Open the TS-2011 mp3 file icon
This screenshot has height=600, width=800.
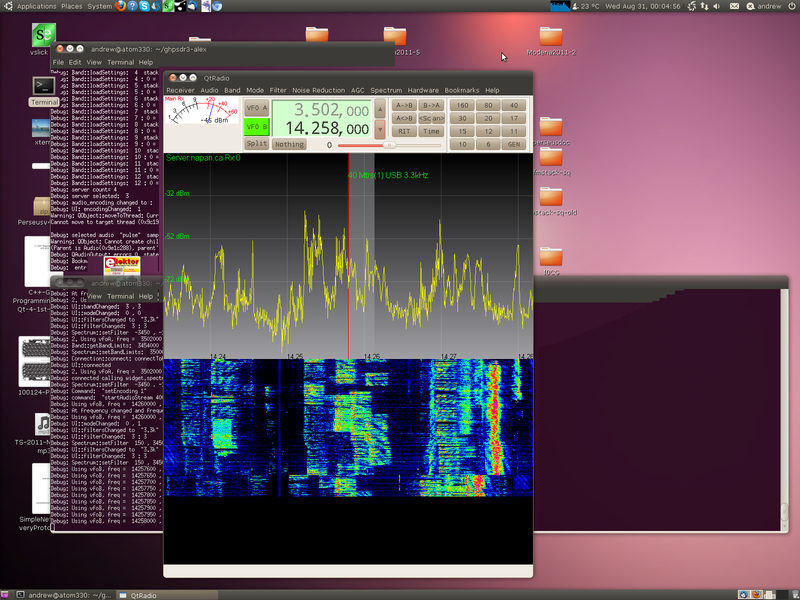pyautogui.click(x=43, y=424)
